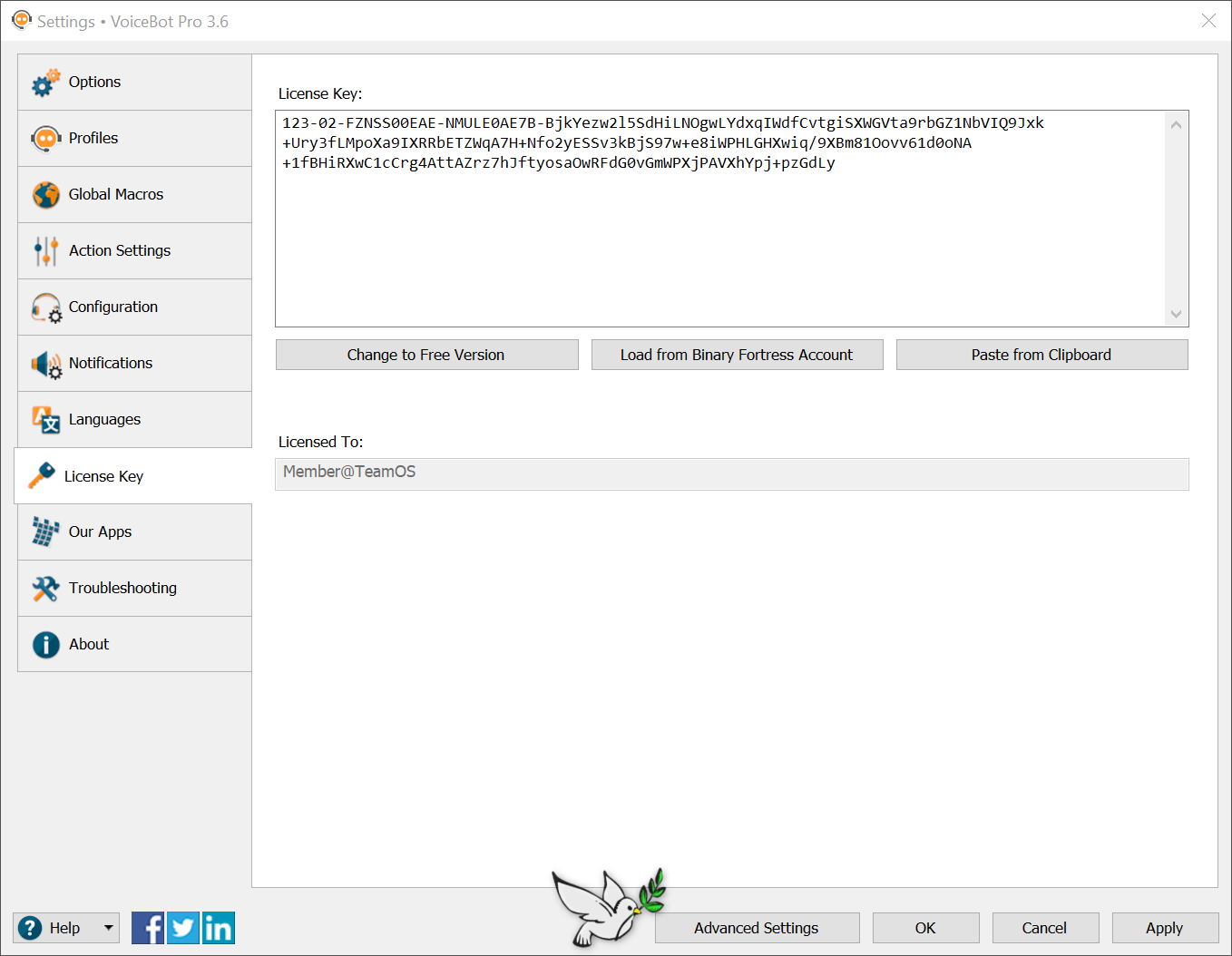The image size is (1232, 956).
Task: Open Advanced Settings
Action: point(757,928)
